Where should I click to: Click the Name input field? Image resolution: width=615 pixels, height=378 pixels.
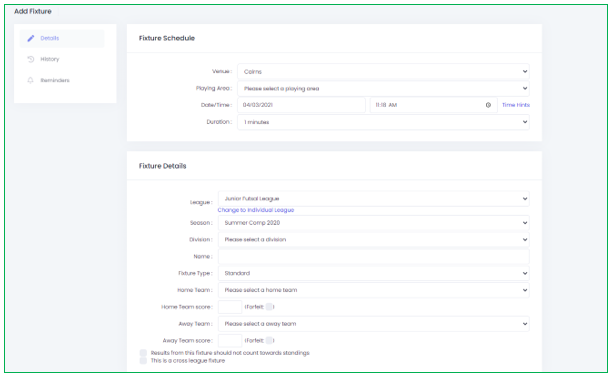373,256
